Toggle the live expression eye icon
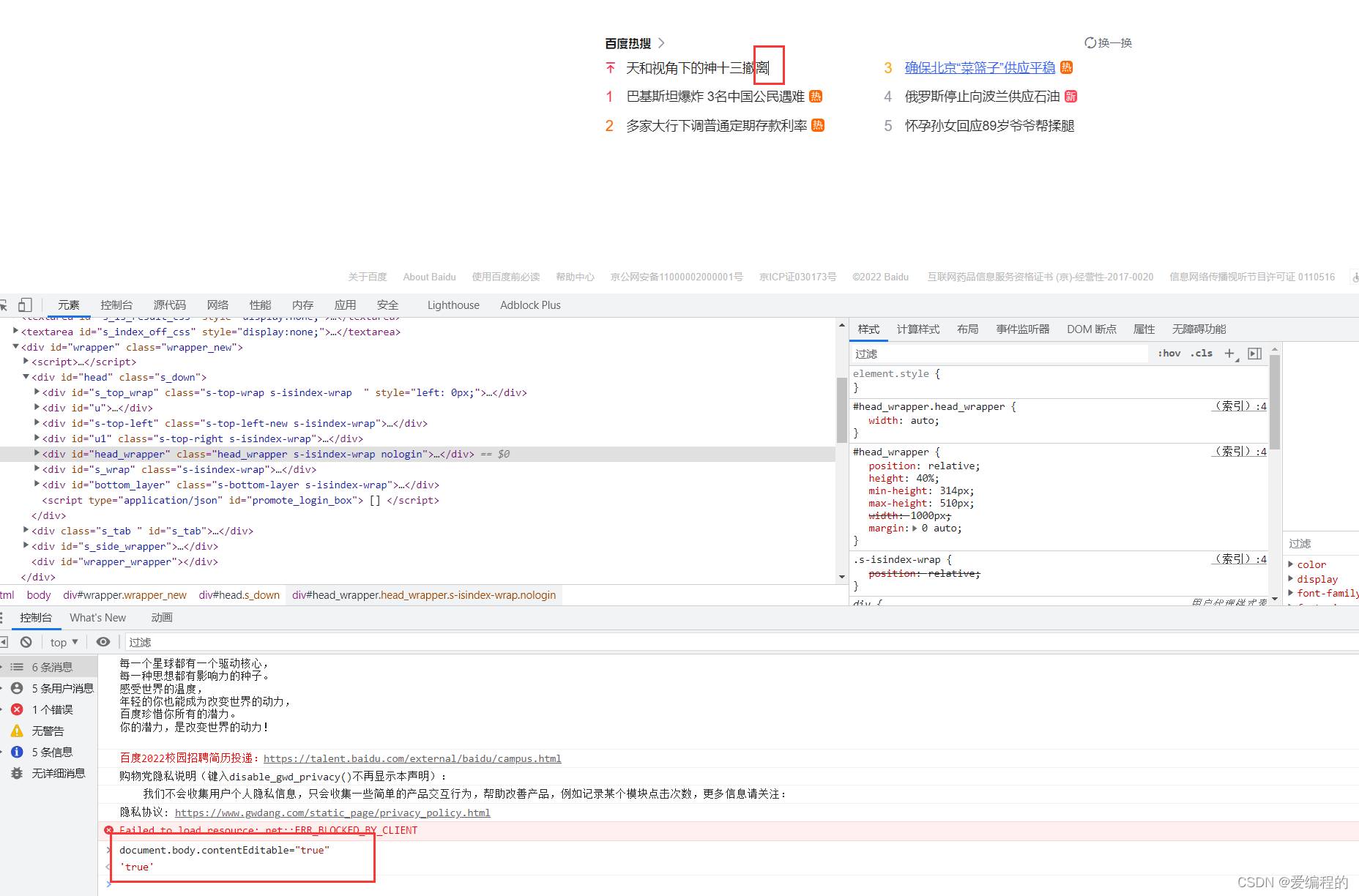This screenshot has width=1359, height=896. pyautogui.click(x=103, y=642)
